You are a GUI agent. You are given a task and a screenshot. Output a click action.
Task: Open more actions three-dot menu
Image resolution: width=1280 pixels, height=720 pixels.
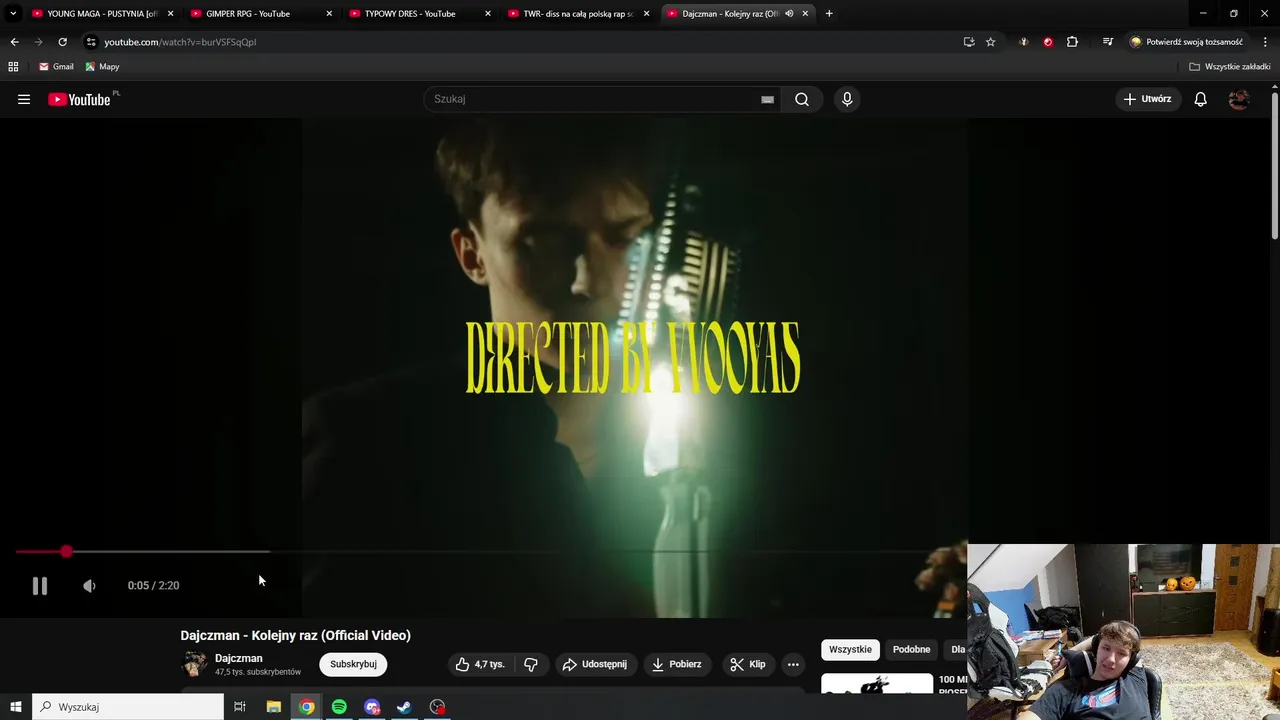click(793, 664)
